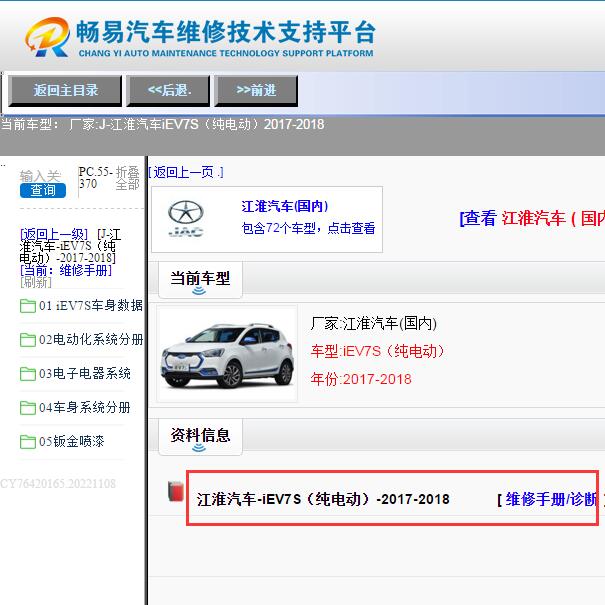Go back with <<后退 button
Image resolution: width=605 pixels, height=605 pixels.
click(168, 91)
